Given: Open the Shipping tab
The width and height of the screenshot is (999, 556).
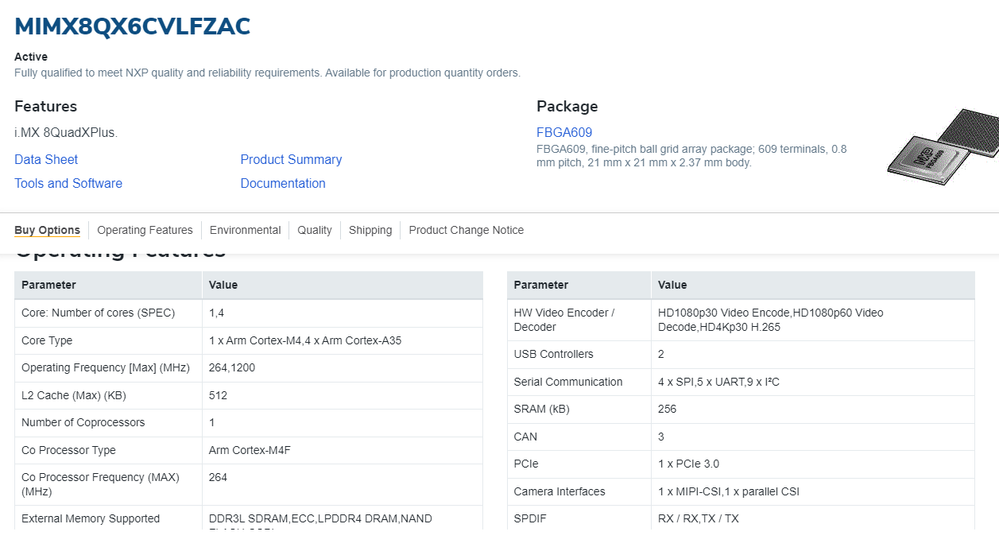Looking at the screenshot, I should [x=370, y=230].
